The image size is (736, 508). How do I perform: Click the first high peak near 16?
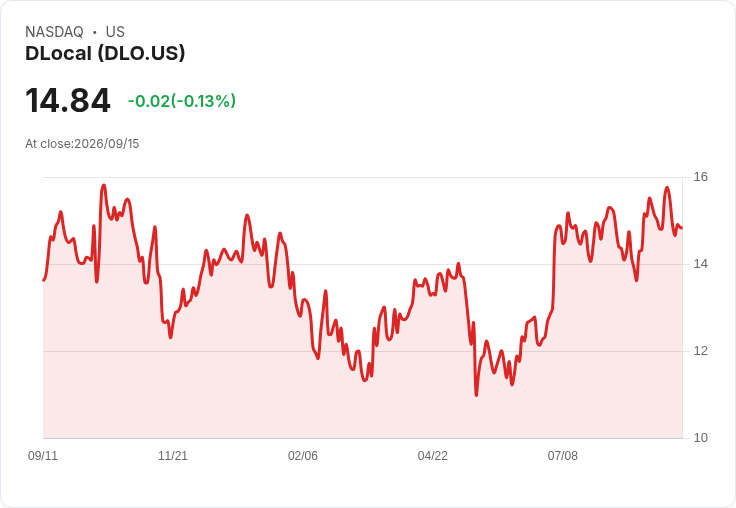pyautogui.click(x=104, y=185)
